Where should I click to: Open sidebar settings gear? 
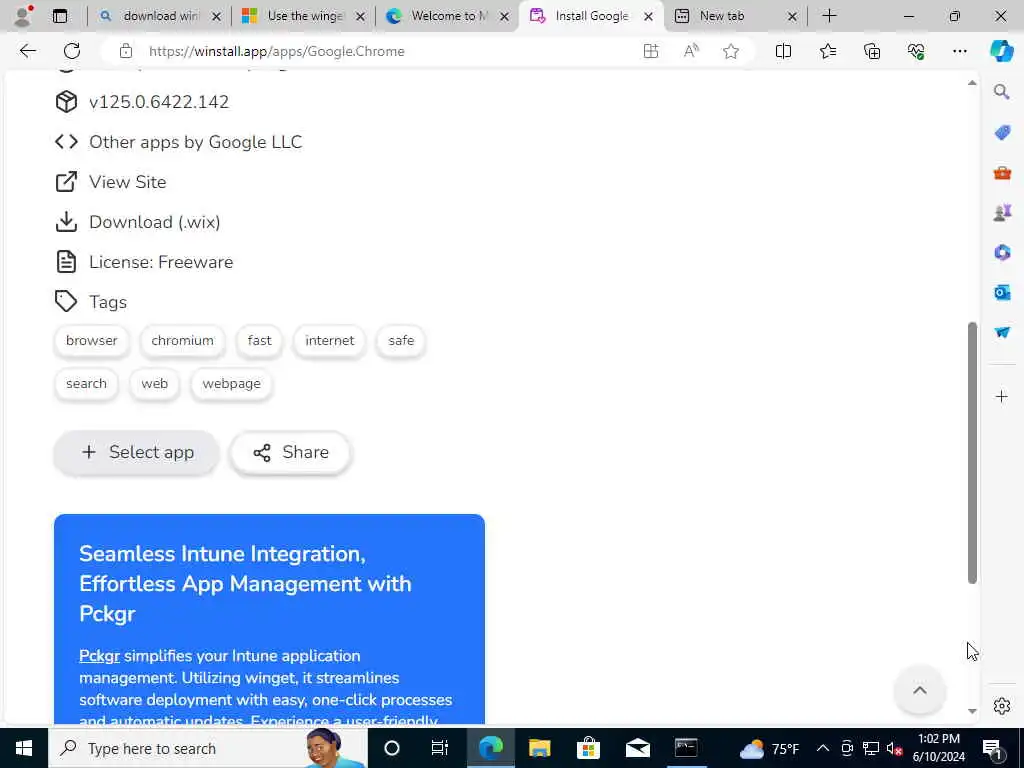click(1001, 706)
